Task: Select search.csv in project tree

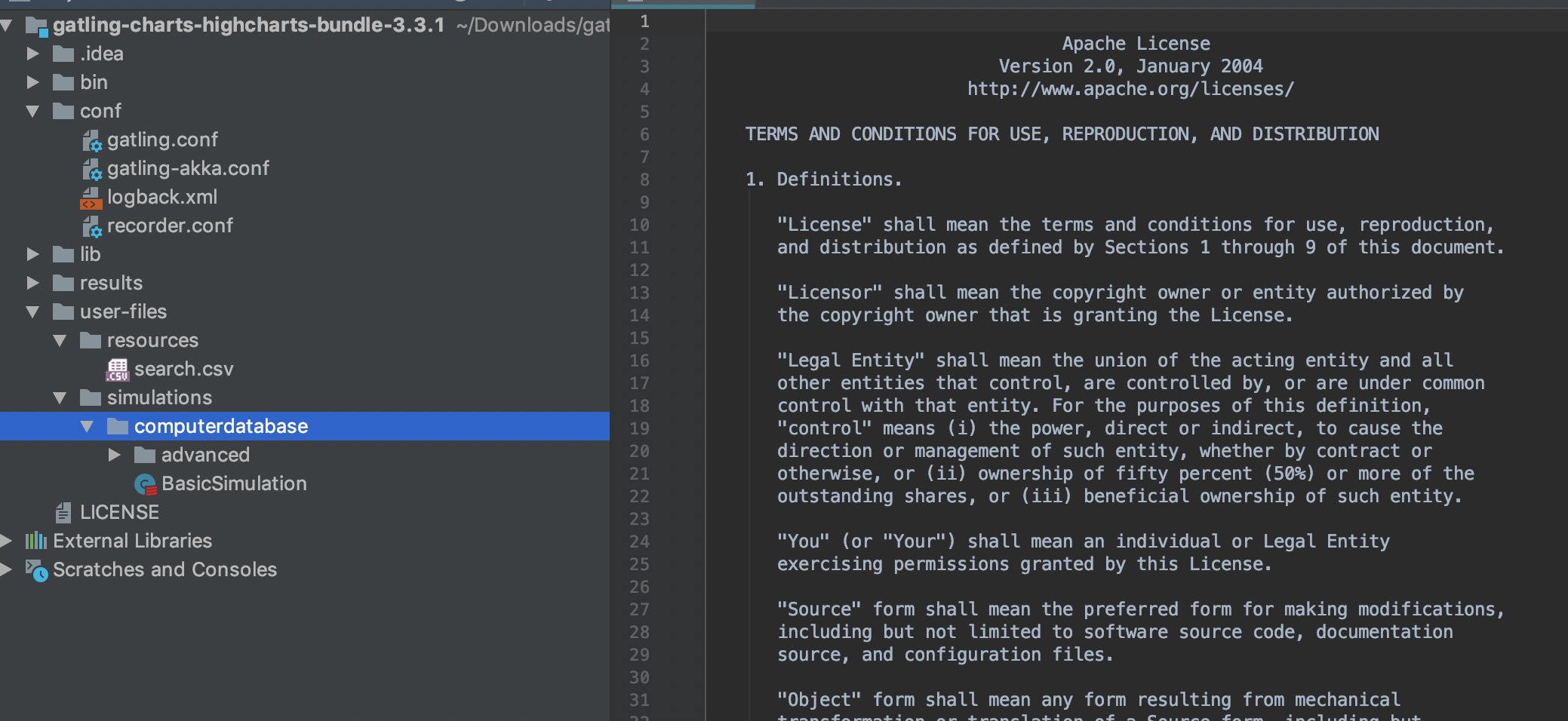Action: (x=184, y=369)
